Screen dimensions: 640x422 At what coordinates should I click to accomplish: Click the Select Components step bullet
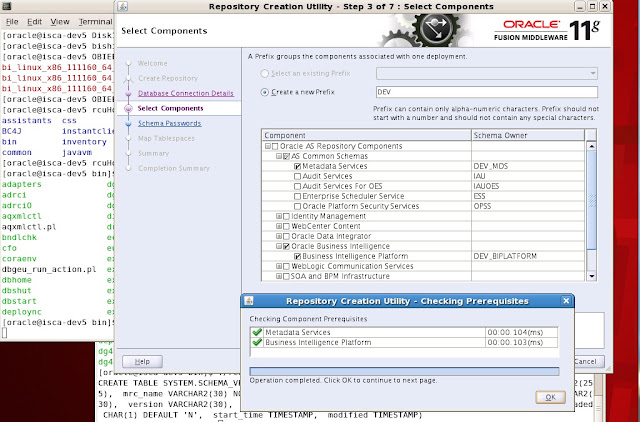(x=129, y=108)
